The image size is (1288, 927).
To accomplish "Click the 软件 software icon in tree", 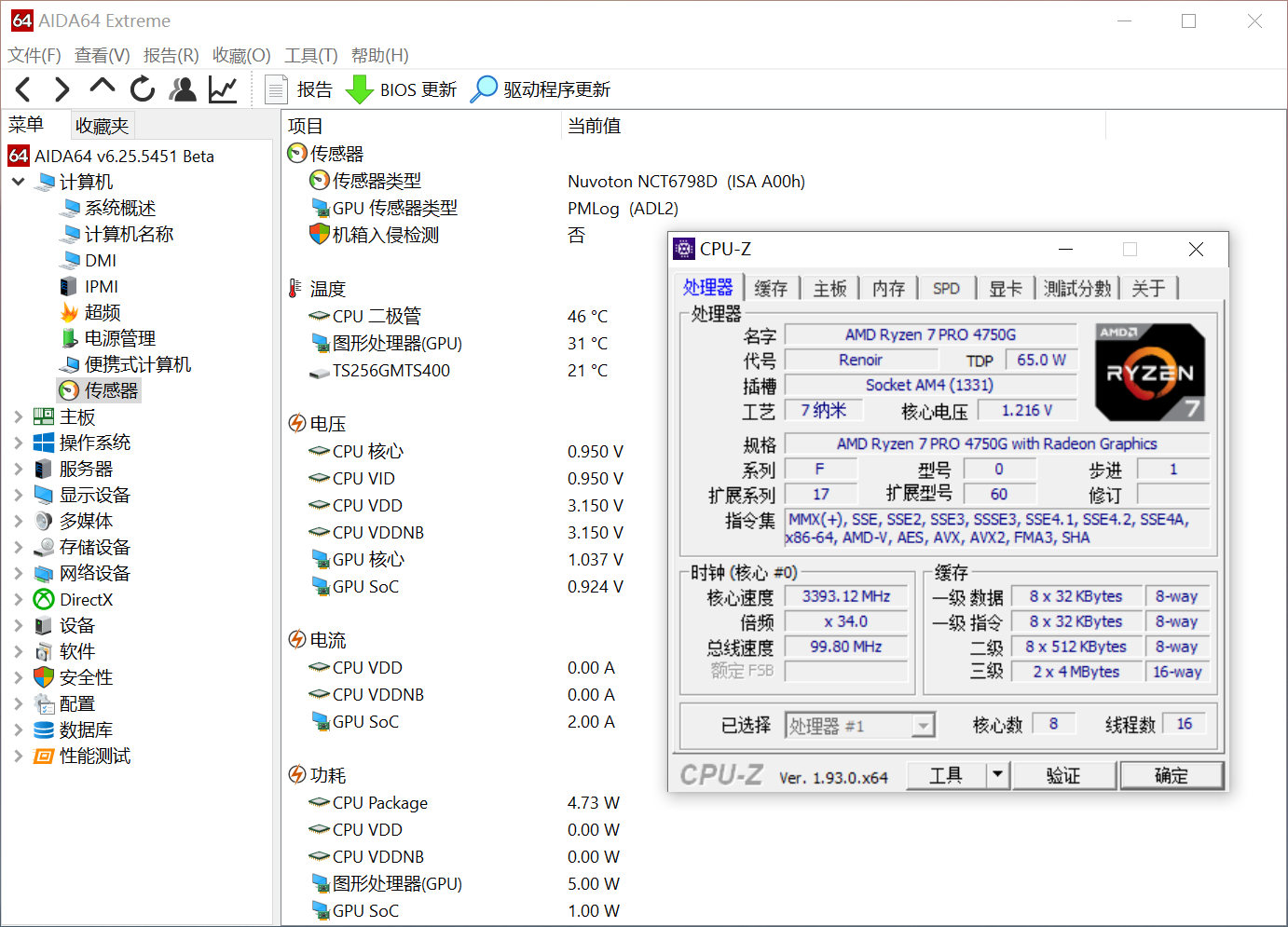I will (44, 651).
